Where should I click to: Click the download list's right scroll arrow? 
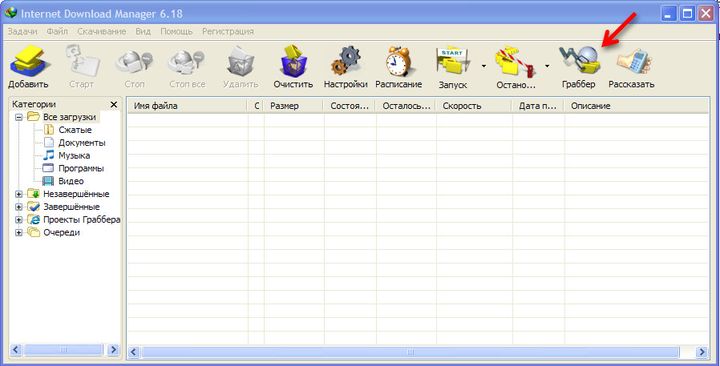tap(702, 352)
